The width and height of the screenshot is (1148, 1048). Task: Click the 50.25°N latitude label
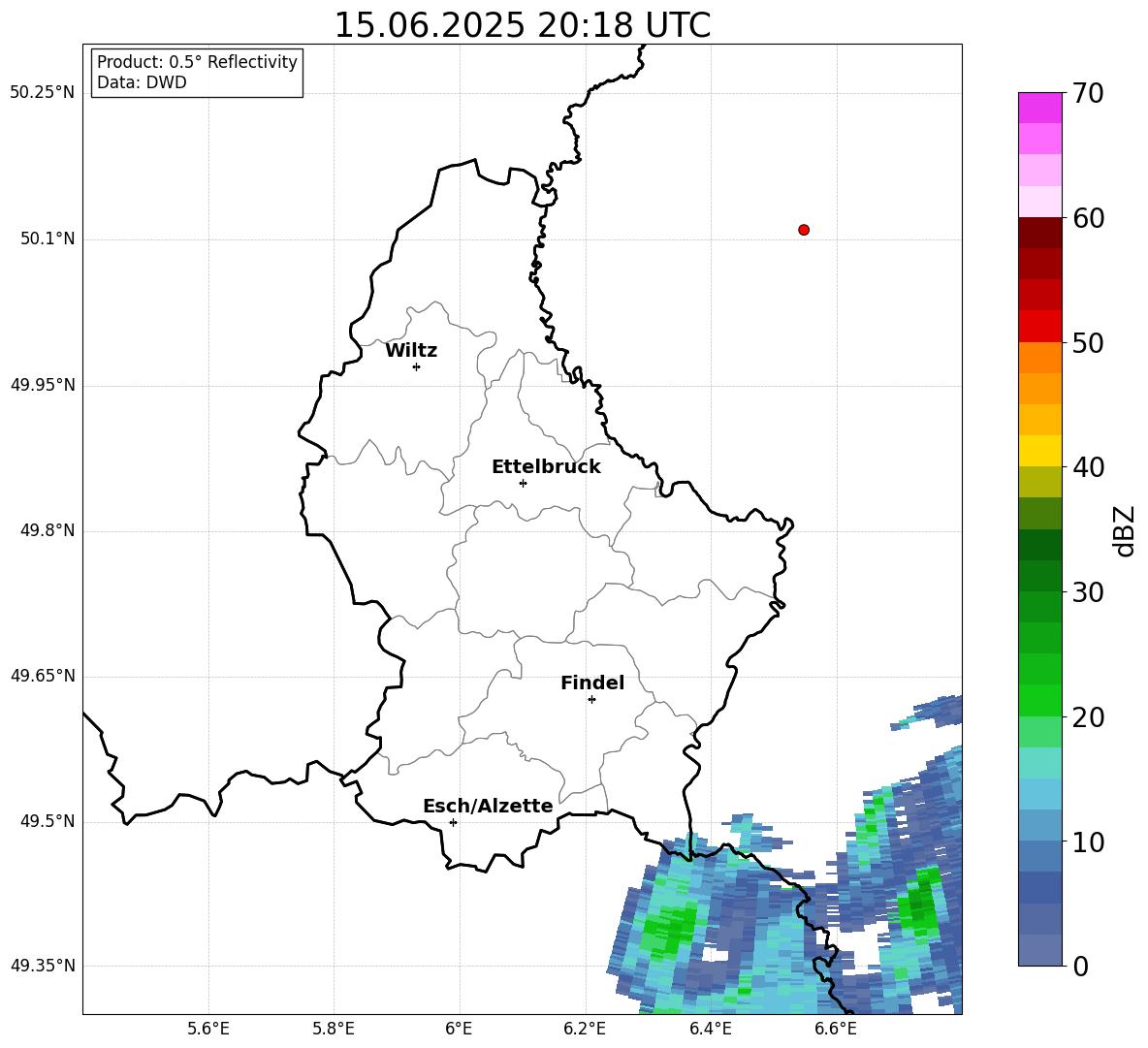coord(43,93)
